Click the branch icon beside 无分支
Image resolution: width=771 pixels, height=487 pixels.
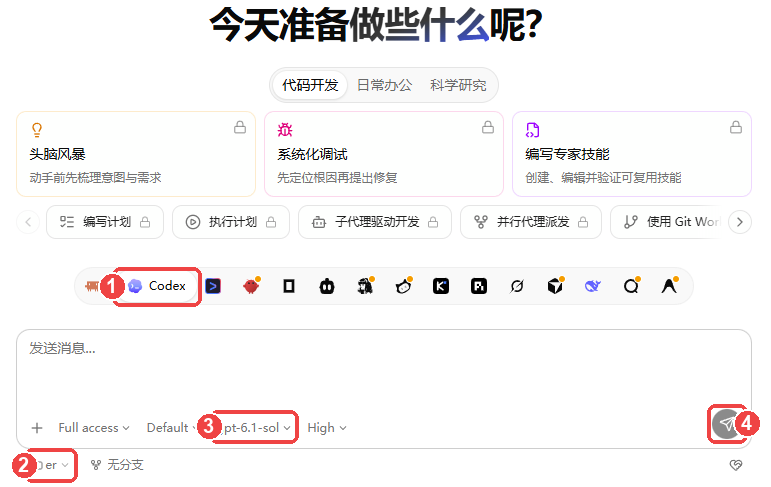(96, 465)
